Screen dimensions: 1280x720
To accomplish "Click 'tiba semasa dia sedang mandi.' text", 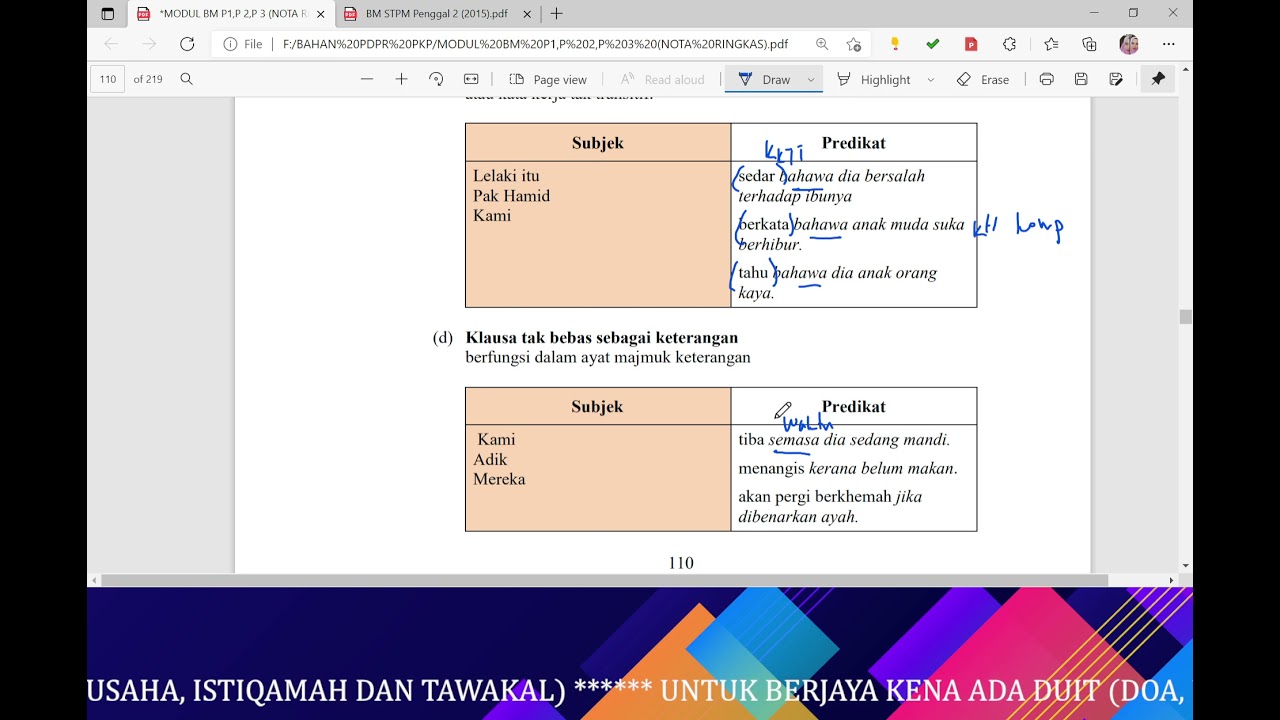I will 844,439.
